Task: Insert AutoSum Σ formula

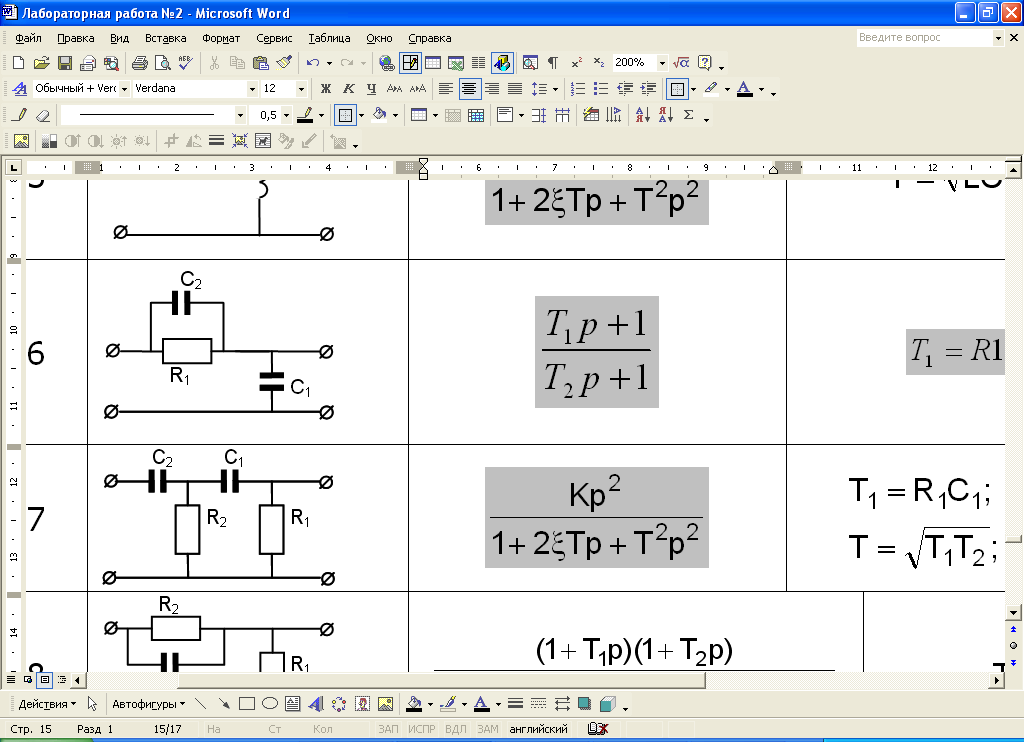Action: [x=688, y=116]
